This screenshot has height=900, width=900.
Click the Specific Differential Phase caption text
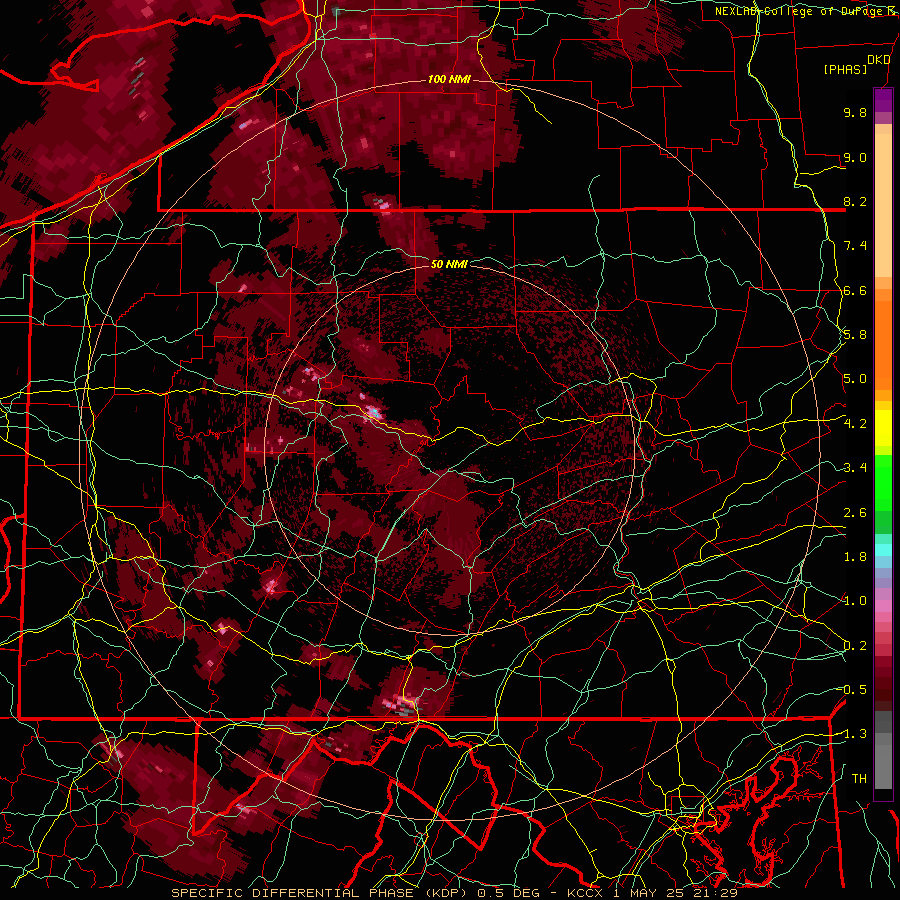(x=455, y=893)
